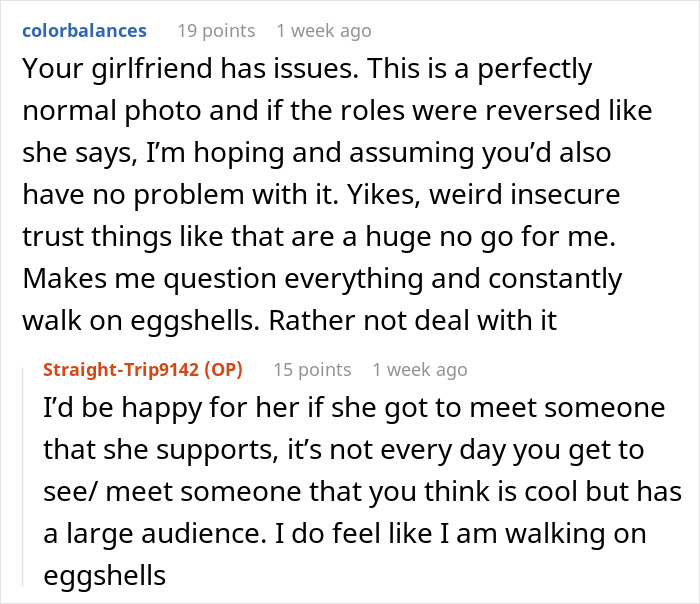Open the colorbalances user profile
Viewport: 700px width, 604px height.
click(x=84, y=30)
